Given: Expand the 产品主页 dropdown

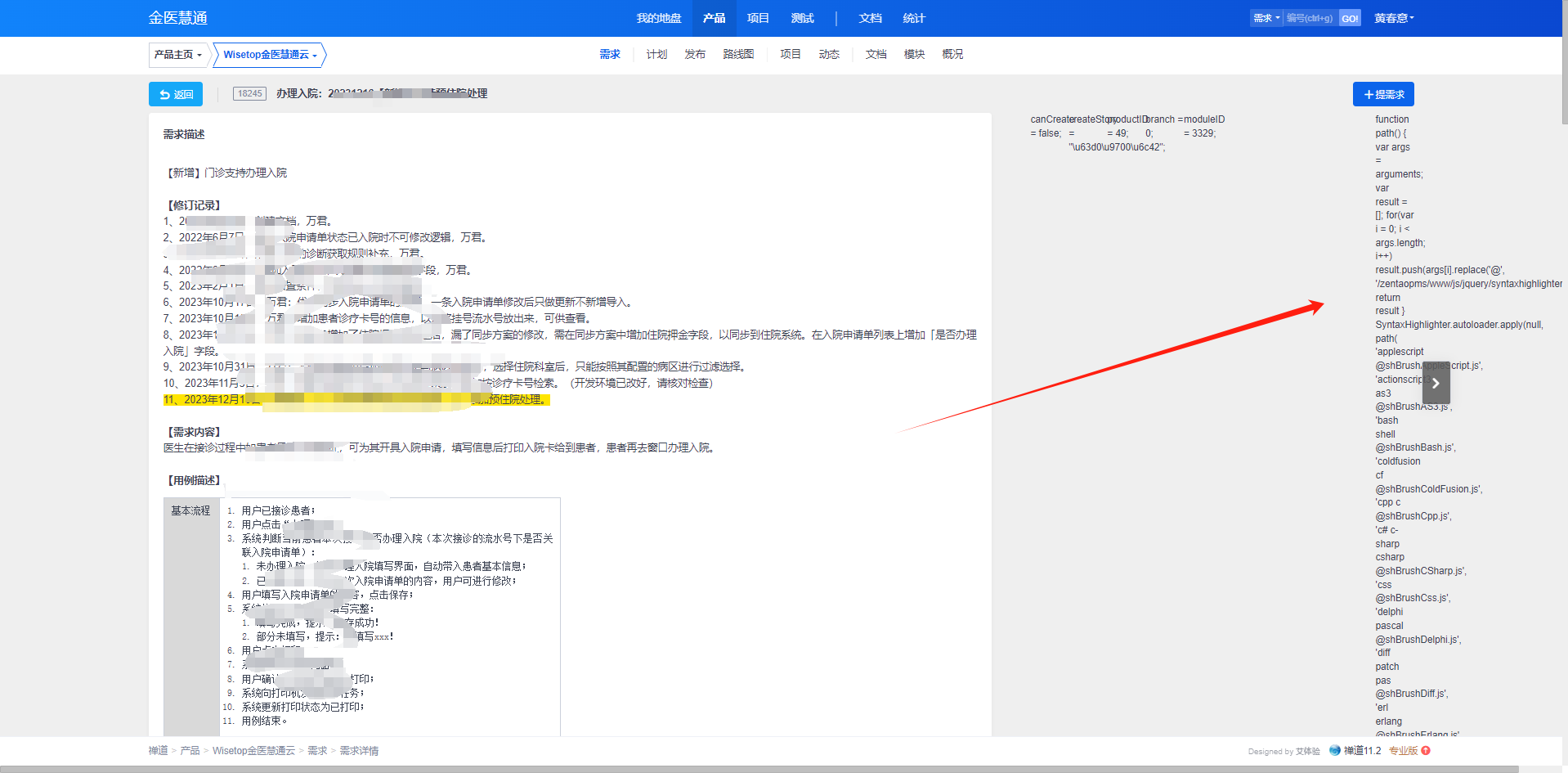Looking at the screenshot, I should 177,55.
